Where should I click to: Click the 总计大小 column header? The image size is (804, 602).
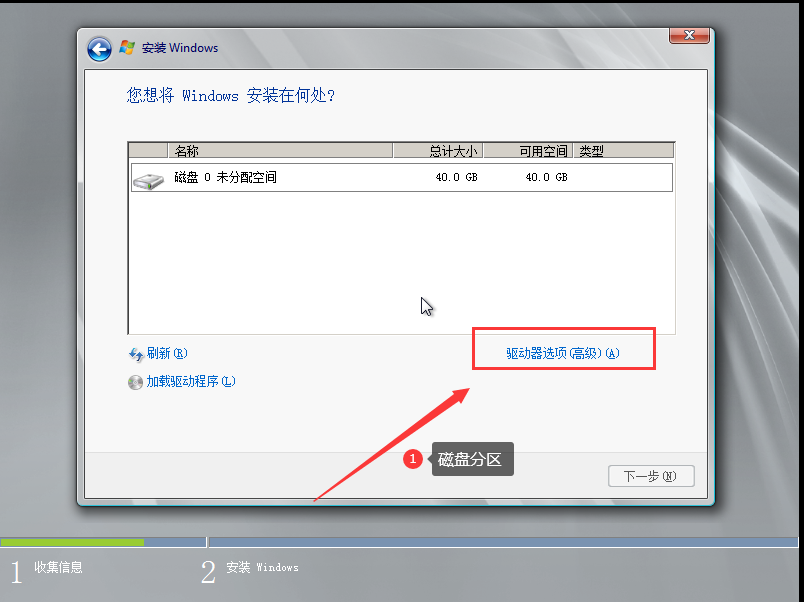[438, 151]
